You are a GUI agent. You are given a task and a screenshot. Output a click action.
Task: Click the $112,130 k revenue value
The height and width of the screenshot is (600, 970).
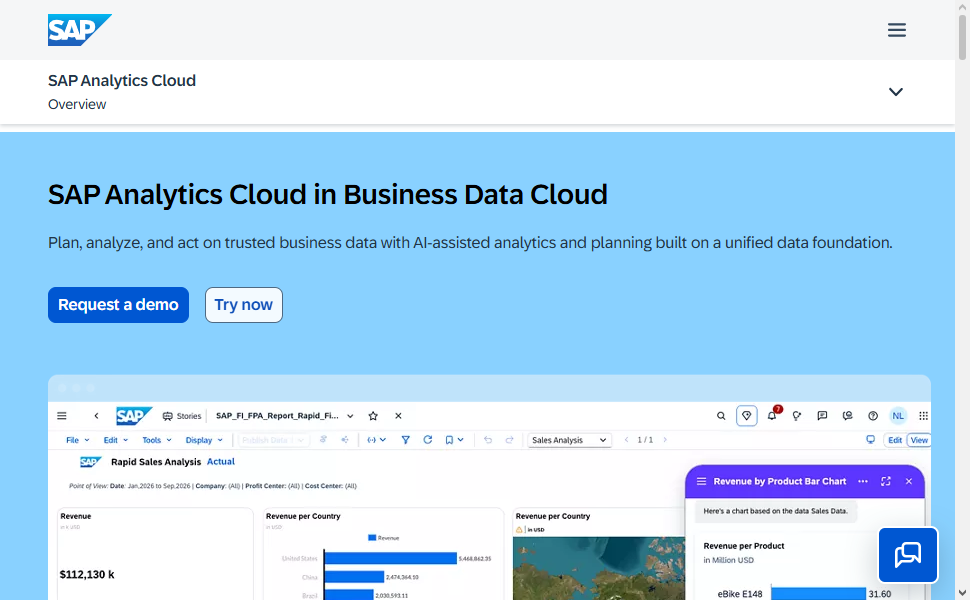click(87, 575)
